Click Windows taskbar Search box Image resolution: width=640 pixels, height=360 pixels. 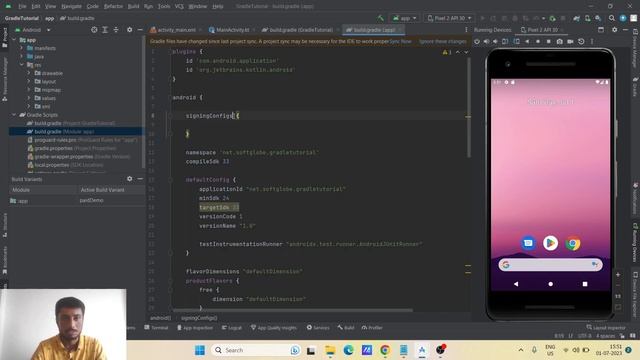click(x=256, y=350)
